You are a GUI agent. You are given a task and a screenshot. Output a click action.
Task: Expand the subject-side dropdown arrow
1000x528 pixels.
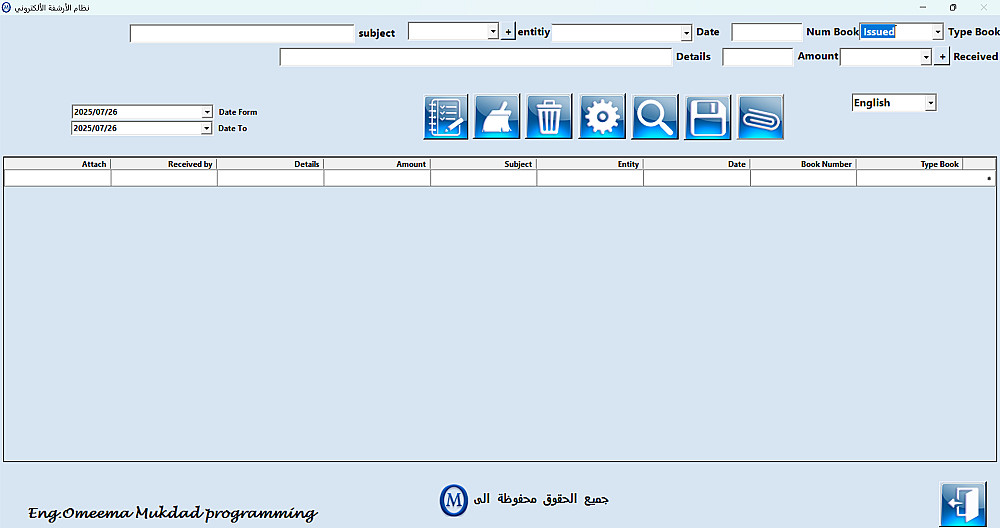click(492, 31)
